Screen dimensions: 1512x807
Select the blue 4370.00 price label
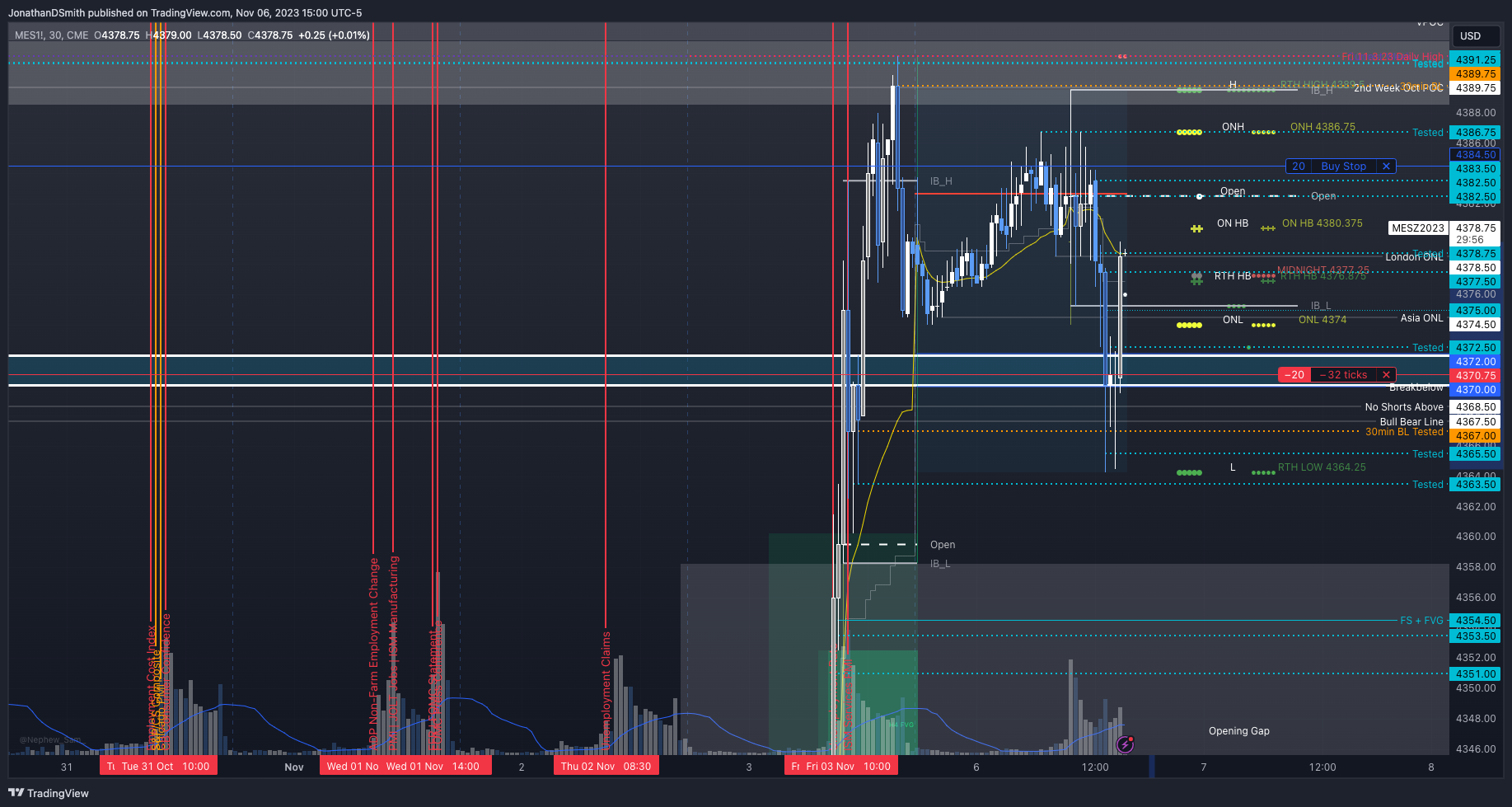(1476, 390)
